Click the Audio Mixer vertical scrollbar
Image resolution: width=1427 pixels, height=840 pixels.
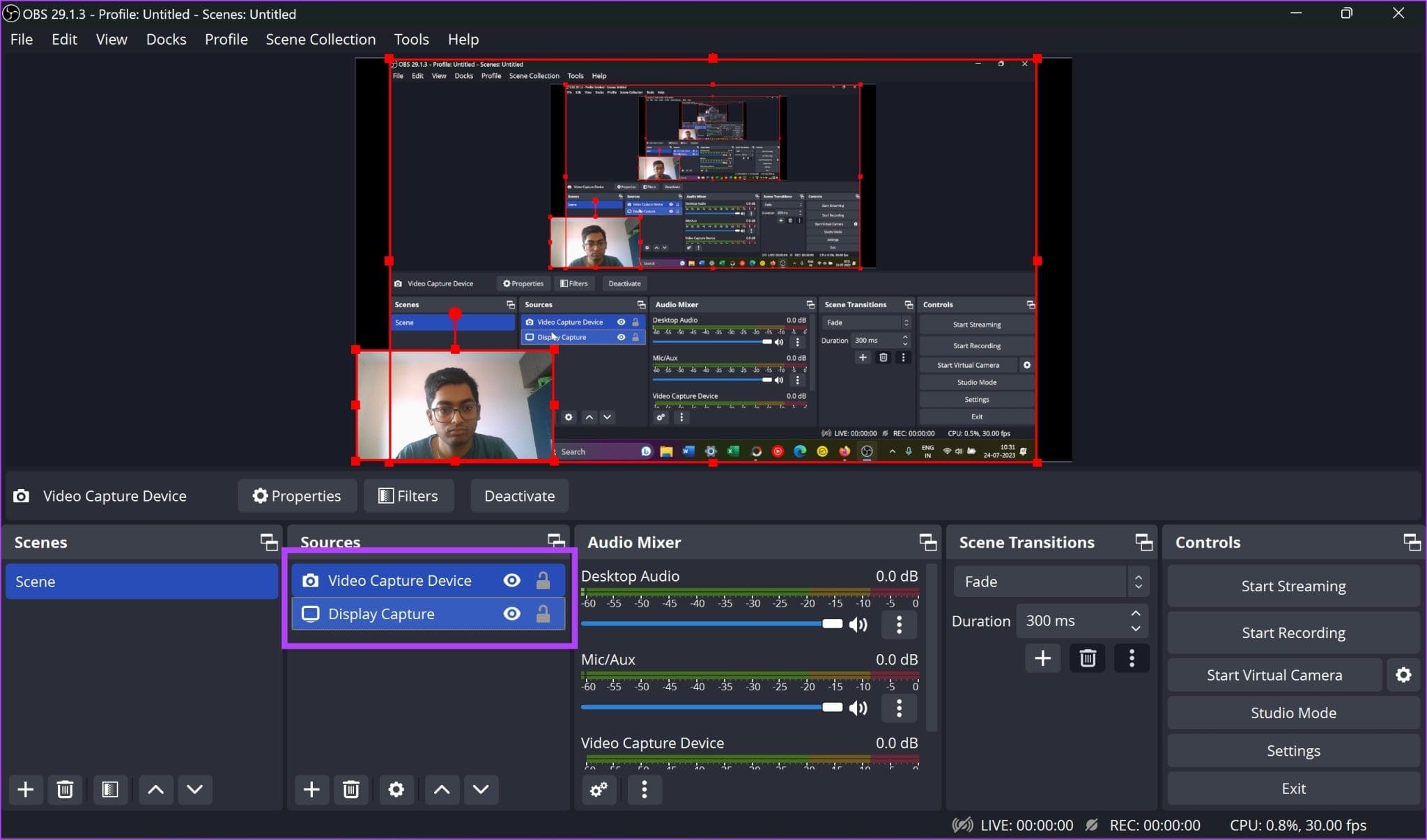pyautogui.click(x=933, y=648)
